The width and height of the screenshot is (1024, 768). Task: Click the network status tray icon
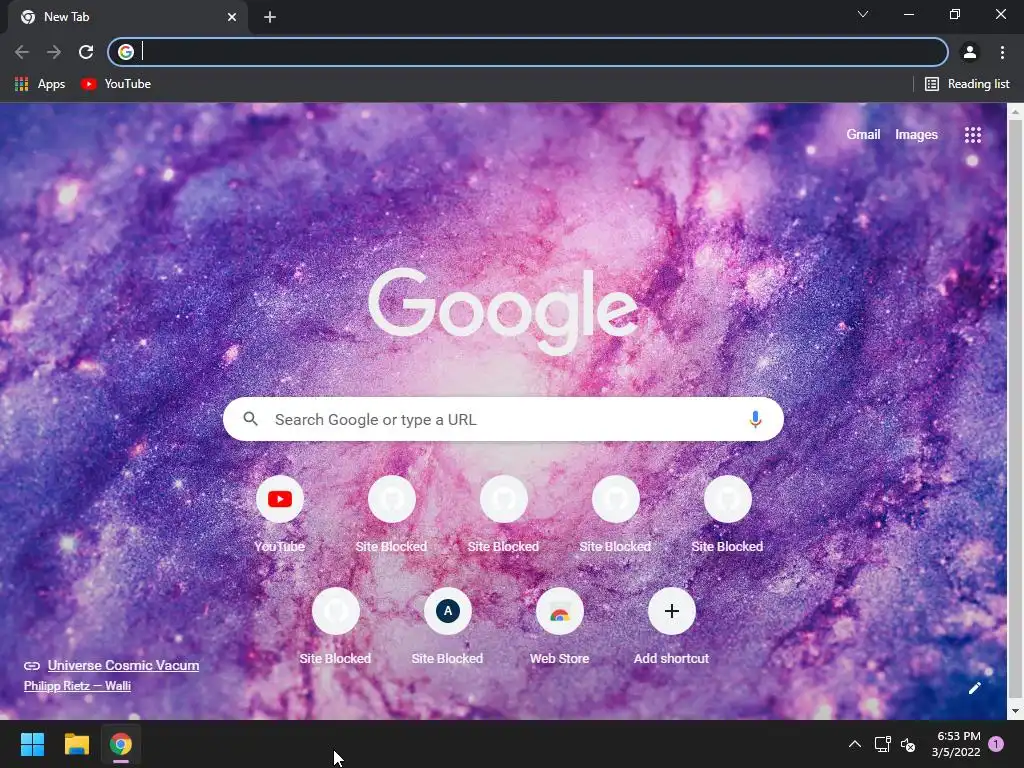(883, 744)
